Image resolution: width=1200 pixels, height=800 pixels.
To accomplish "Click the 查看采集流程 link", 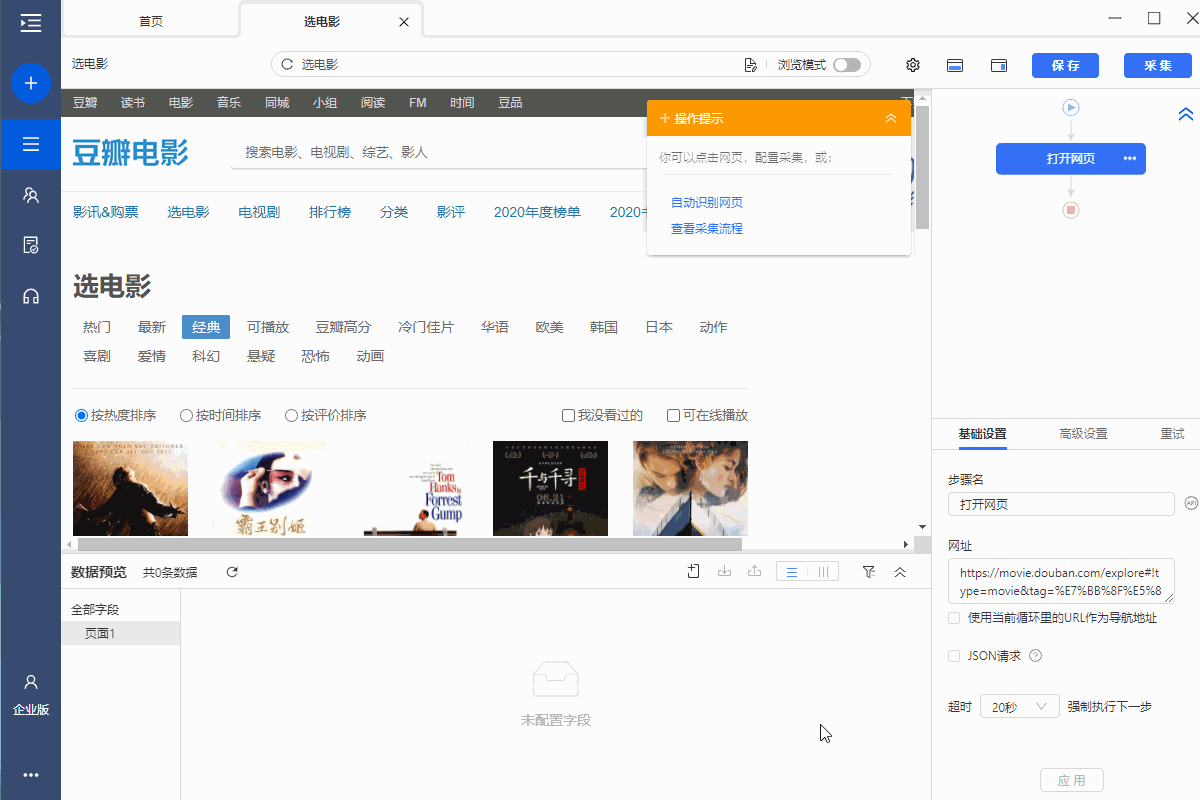I will coord(707,229).
